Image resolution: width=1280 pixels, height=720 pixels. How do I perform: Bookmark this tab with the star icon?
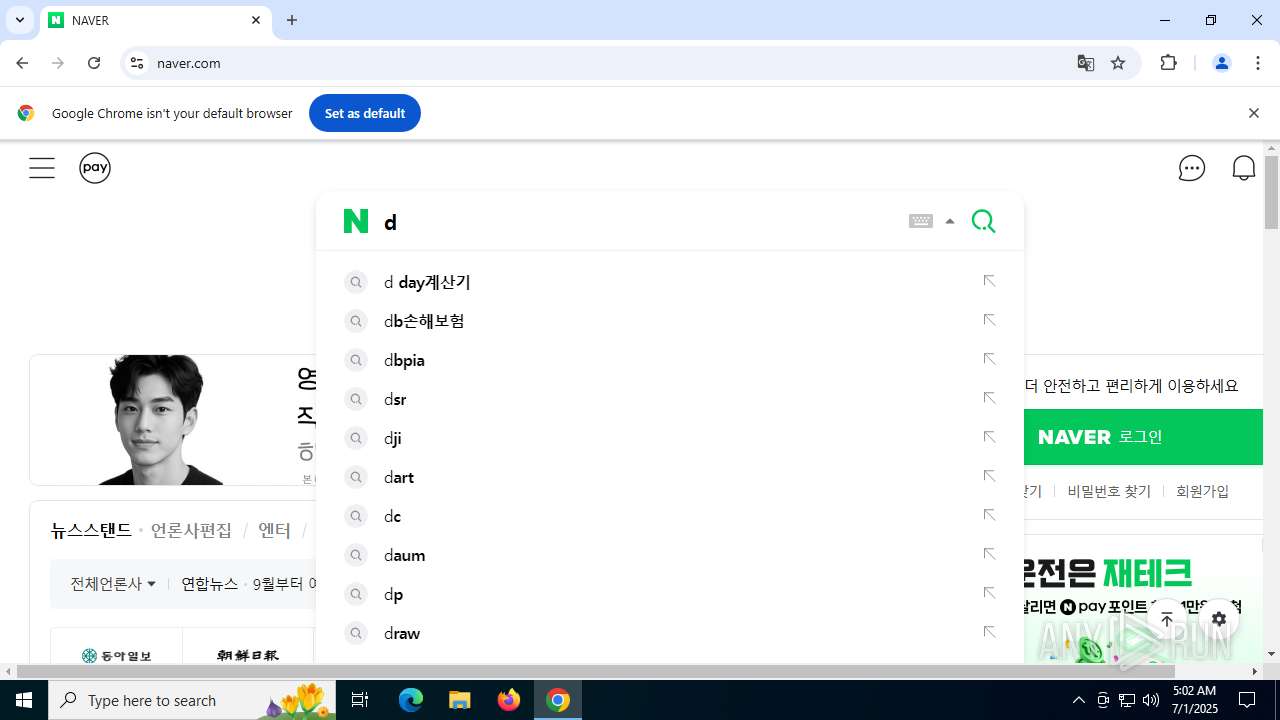[x=1118, y=63]
